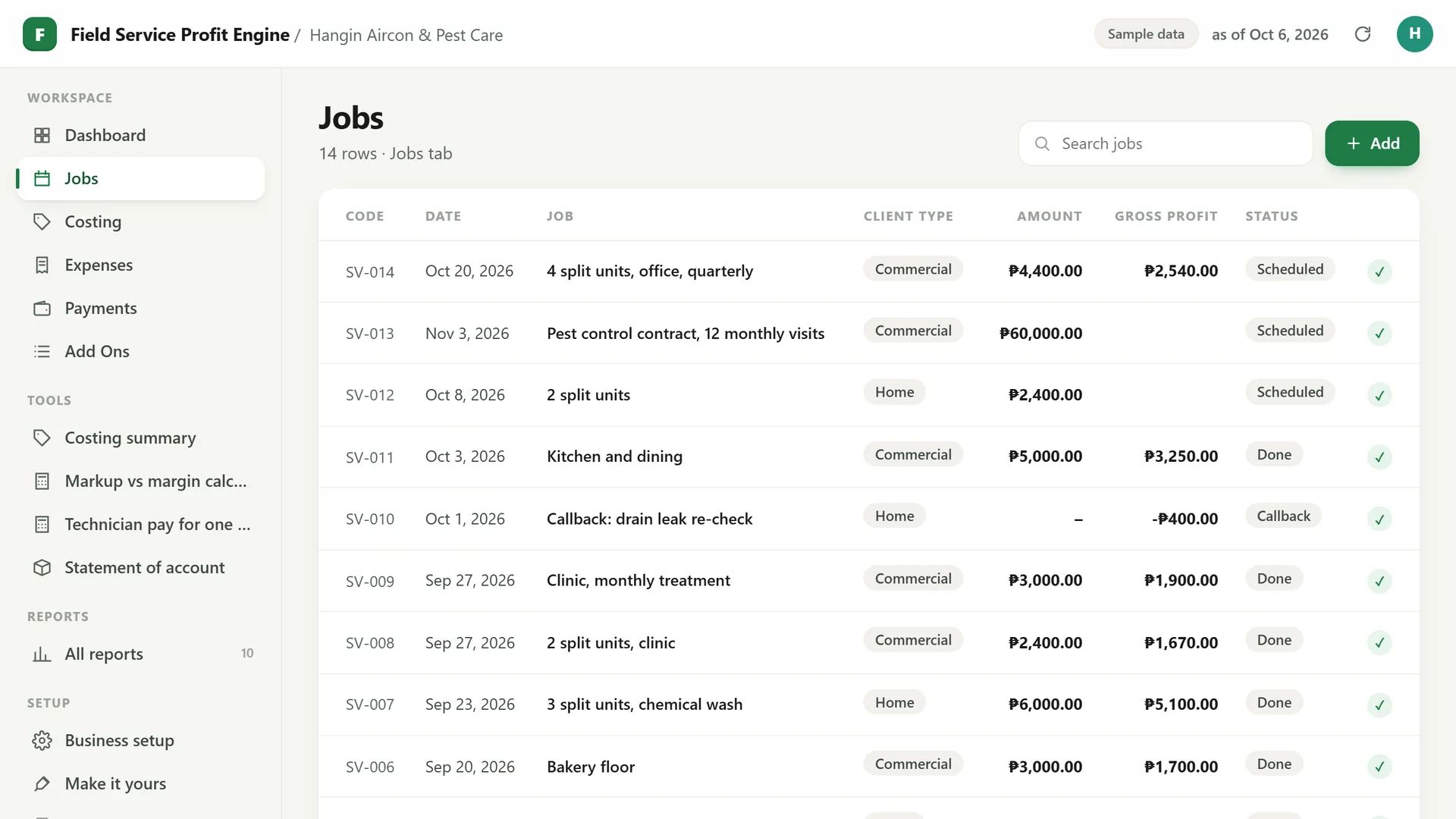This screenshot has height=819, width=1456.
Task: Toggle the check mark for SV-010 callback
Action: click(1379, 519)
